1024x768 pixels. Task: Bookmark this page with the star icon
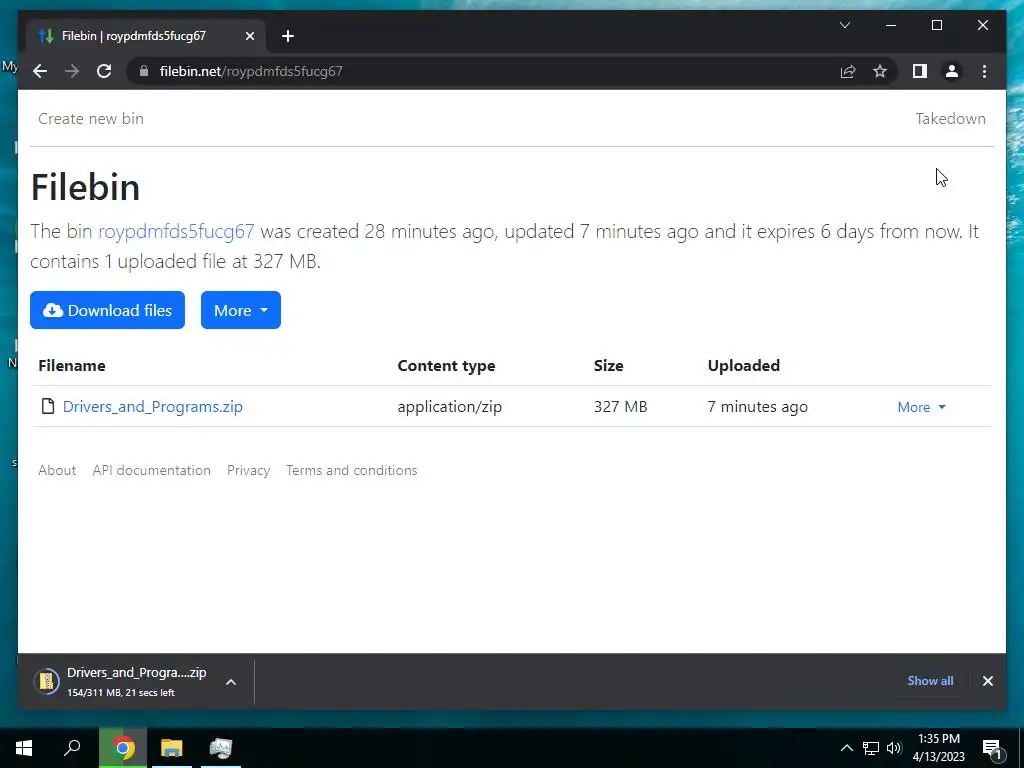[880, 71]
